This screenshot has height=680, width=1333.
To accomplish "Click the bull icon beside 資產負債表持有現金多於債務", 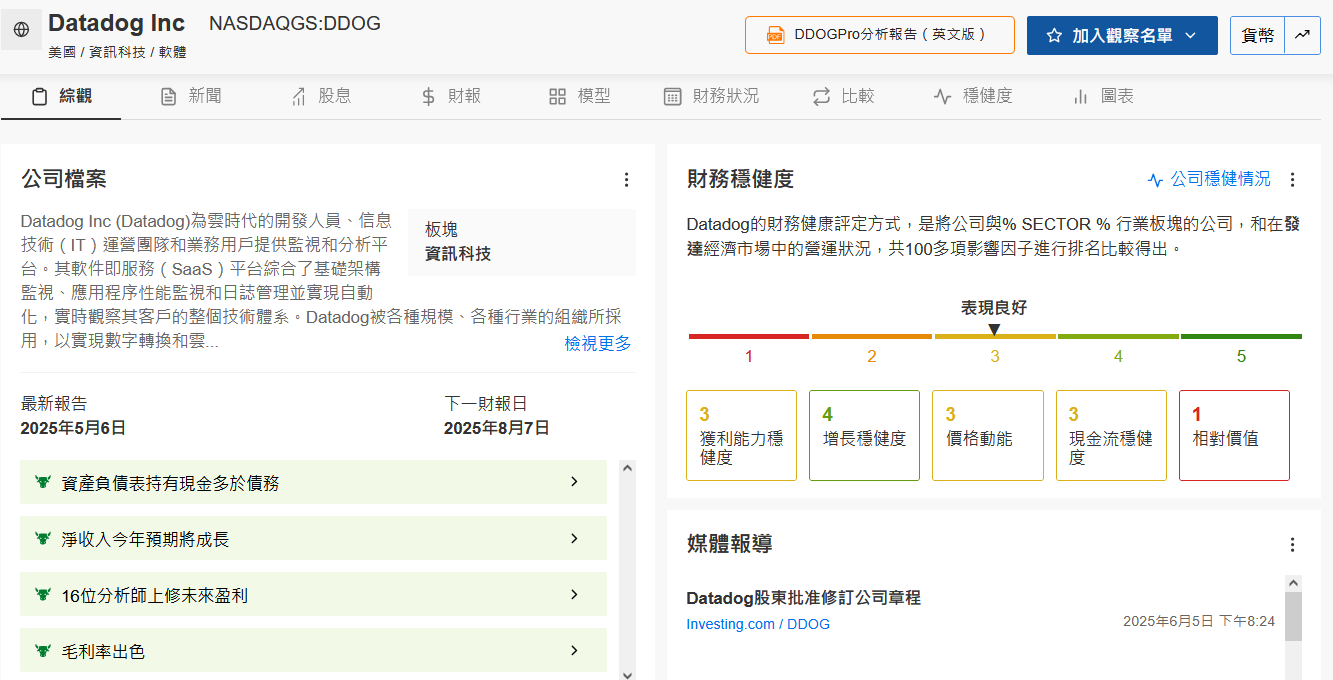I will click(42, 483).
